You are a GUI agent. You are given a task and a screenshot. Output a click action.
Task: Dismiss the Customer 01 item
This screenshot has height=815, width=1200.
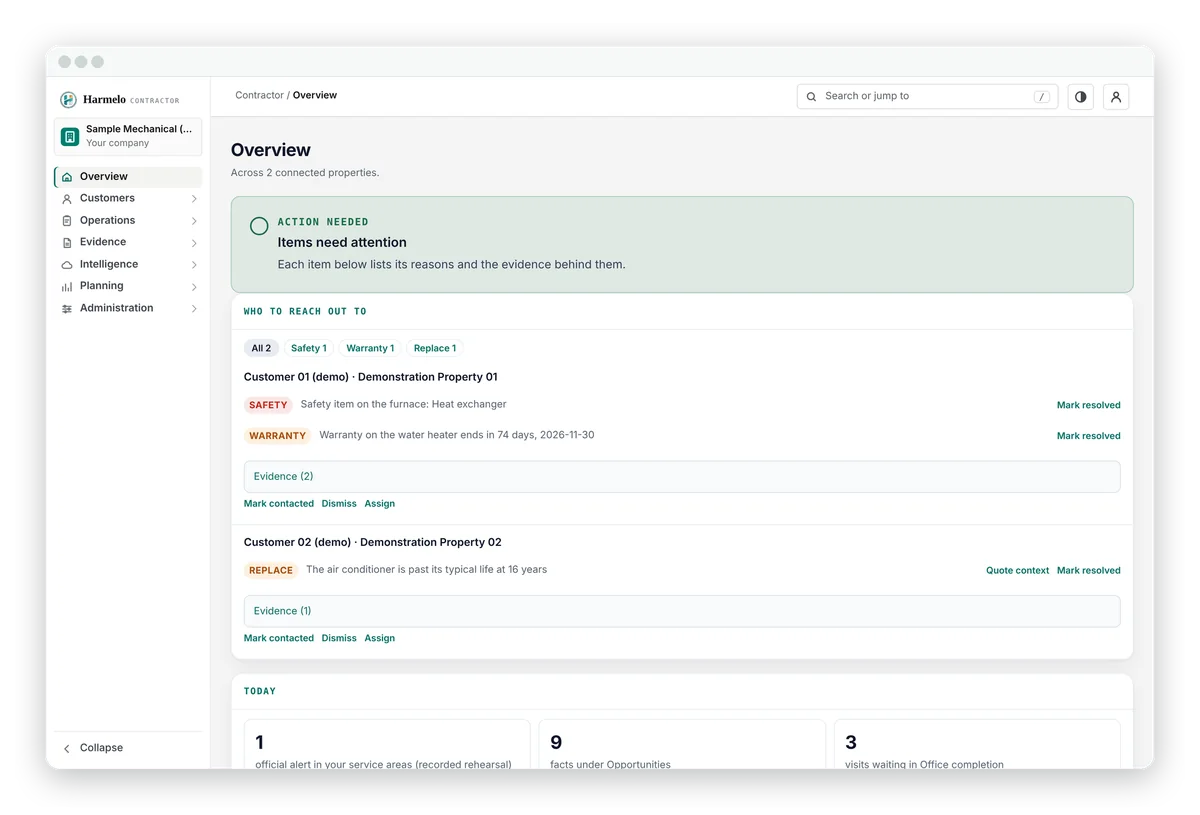coord(339,503)
